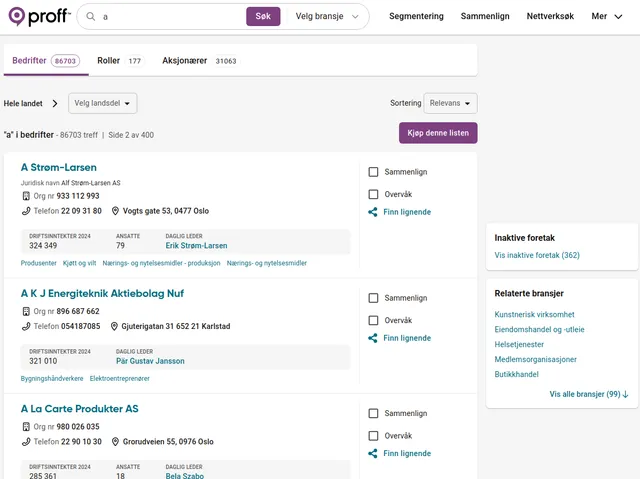Click fingerprint icon beside Org nr 896 687 662
Viewport: 640px width, 479px height.
pos(26,311)
